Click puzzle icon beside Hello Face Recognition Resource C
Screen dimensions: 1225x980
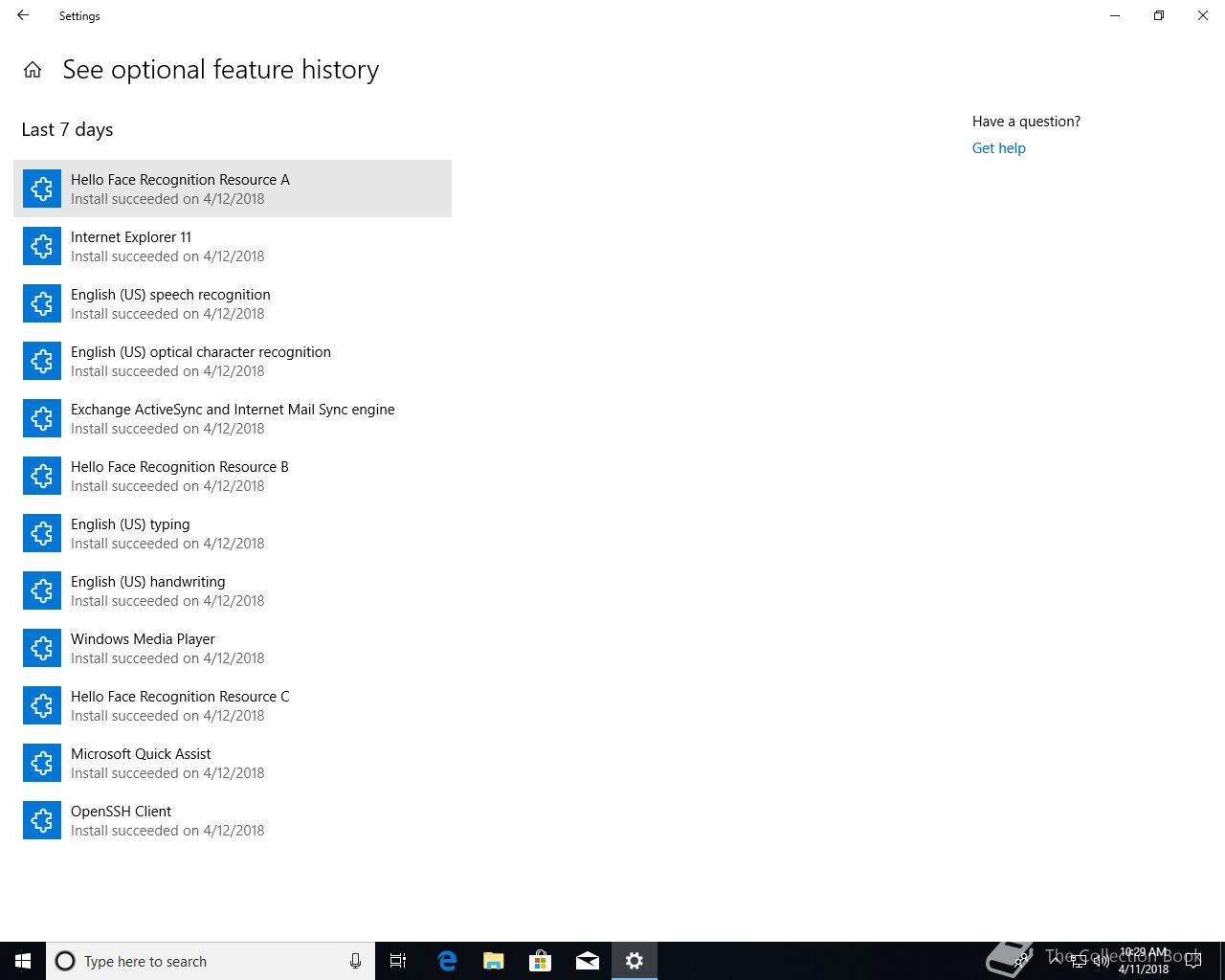(42, 705)
